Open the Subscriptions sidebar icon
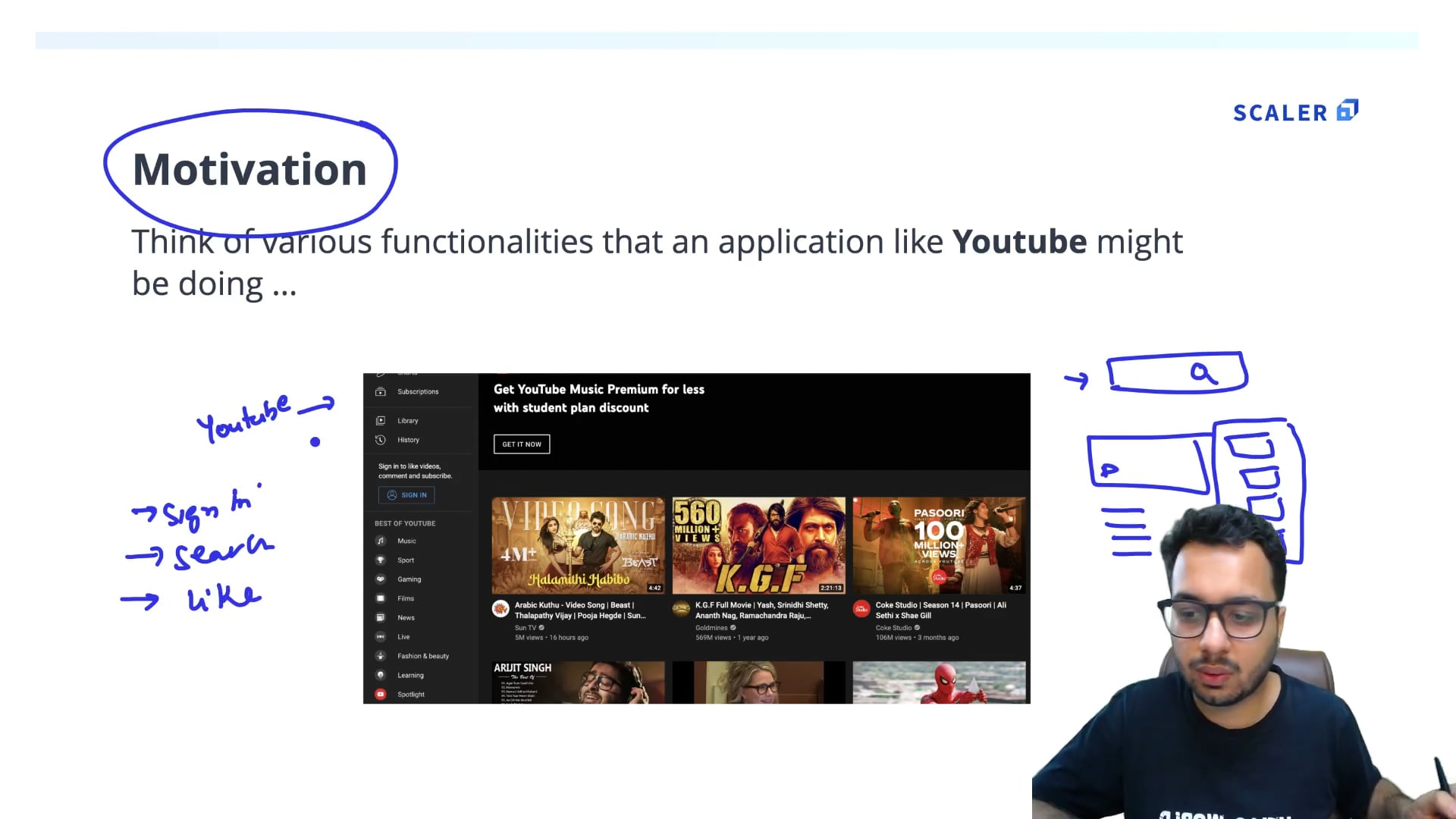 (x=381, y=392)
